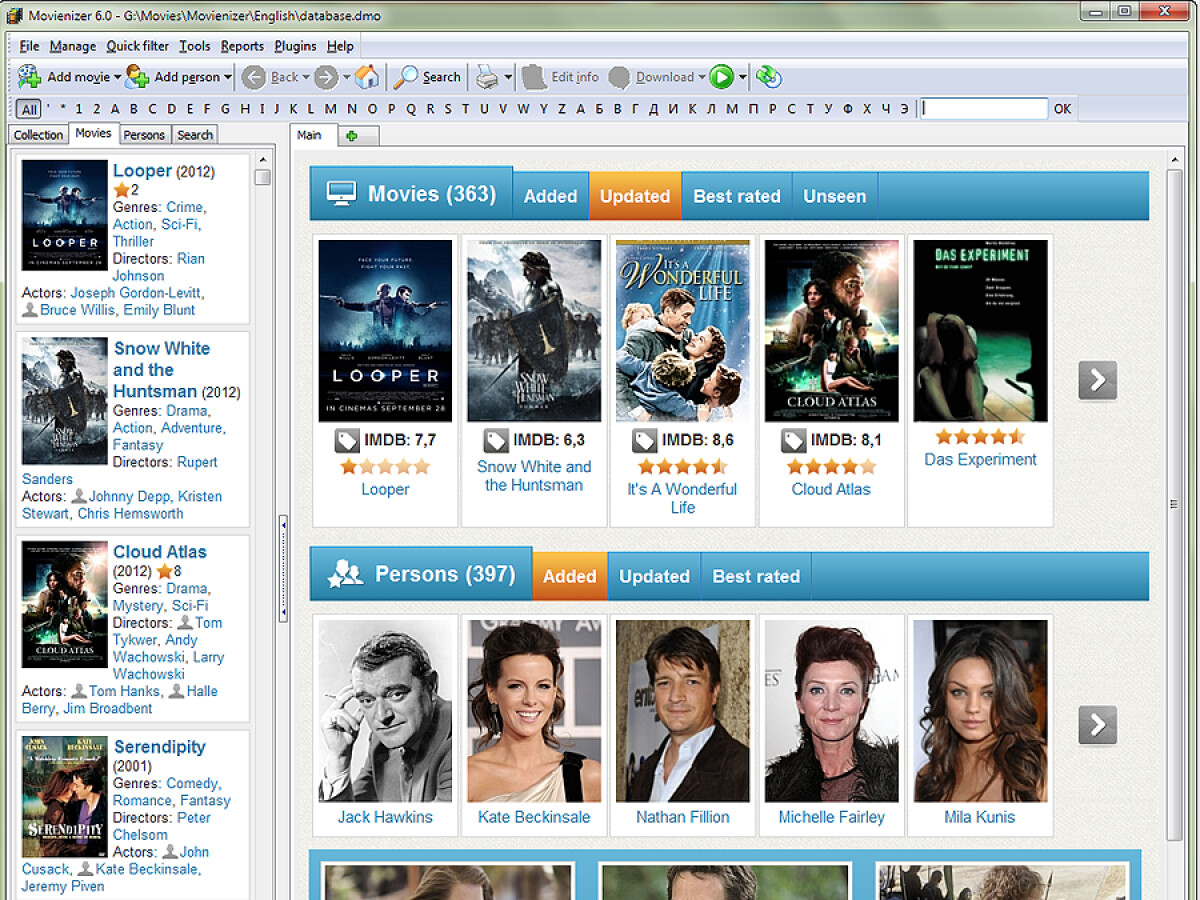Click the Add movie icon
The width and height of the screenshot is (1200, 900).
pos(30,77)
